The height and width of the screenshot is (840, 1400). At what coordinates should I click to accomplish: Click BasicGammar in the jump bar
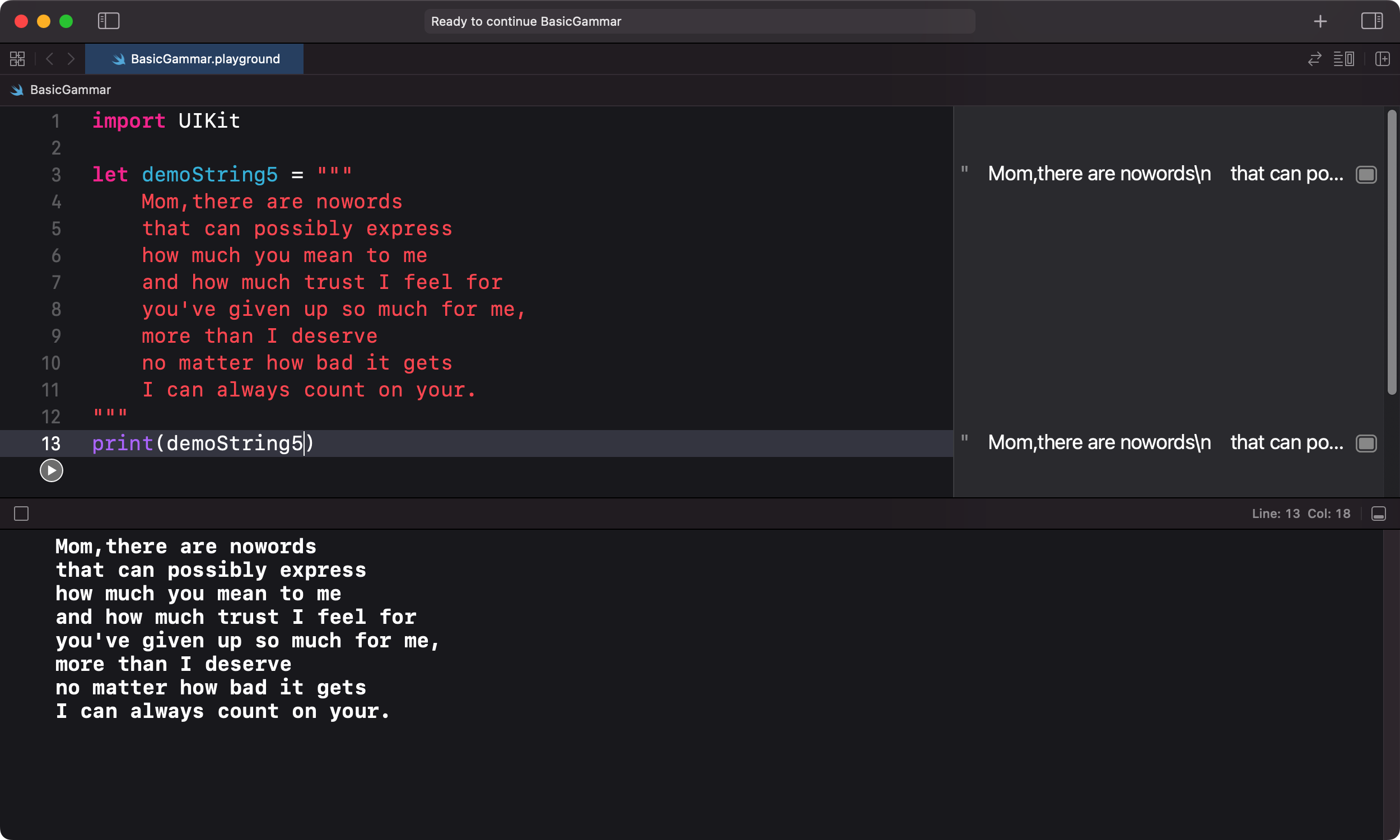click(70, 90)
